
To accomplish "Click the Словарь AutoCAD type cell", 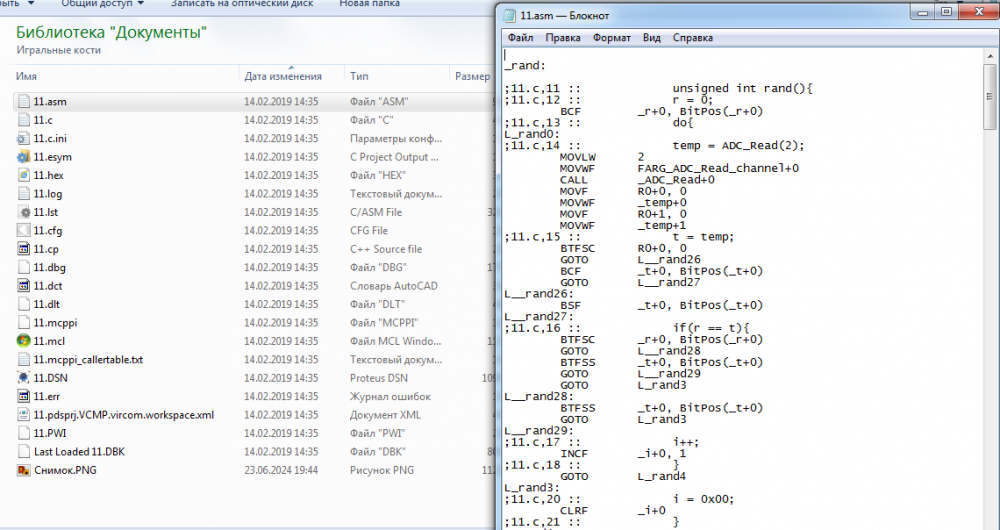I will click(x=393, y=286).
